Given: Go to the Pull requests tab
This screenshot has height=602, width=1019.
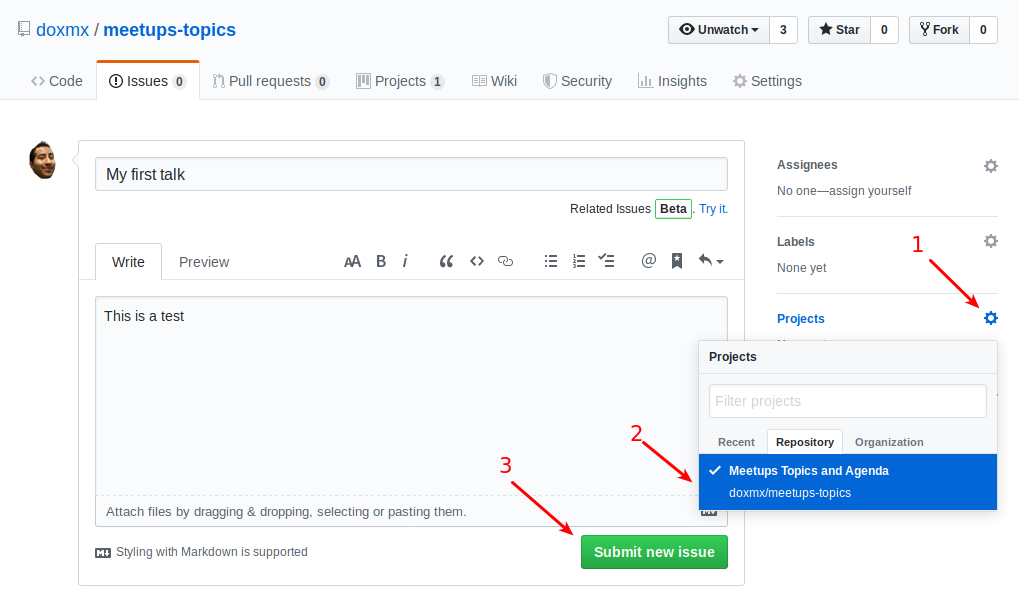Looking at the screenshot, I should [270, 81].
